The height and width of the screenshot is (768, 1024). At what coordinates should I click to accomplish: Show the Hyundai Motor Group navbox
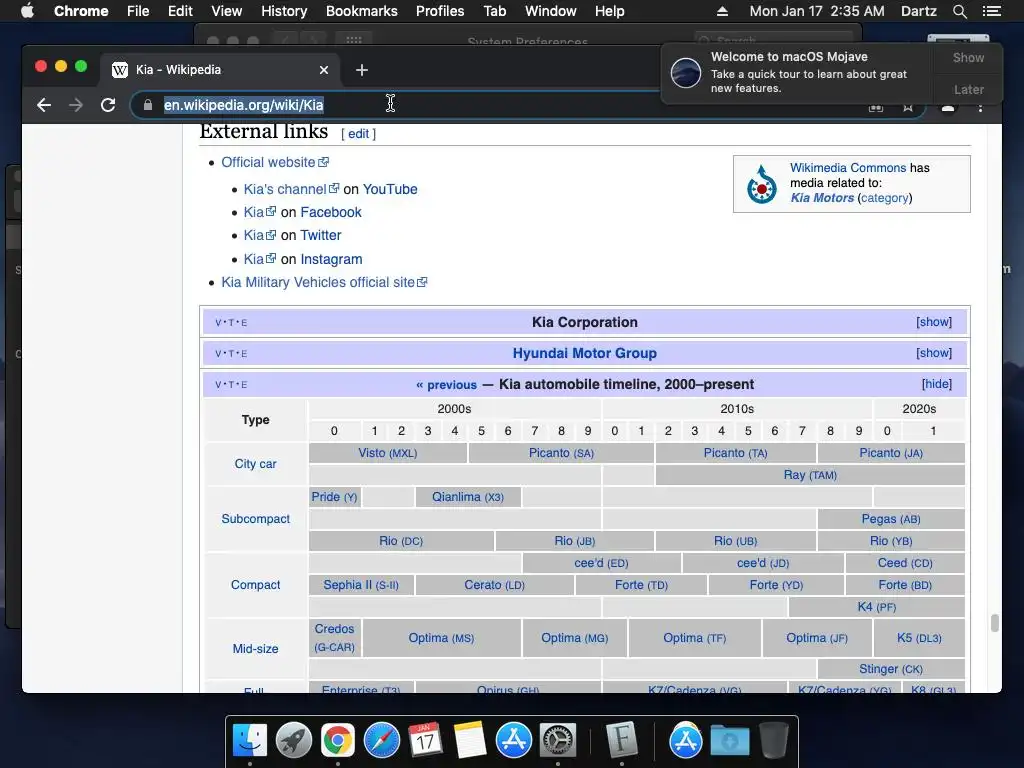[934, 353]
